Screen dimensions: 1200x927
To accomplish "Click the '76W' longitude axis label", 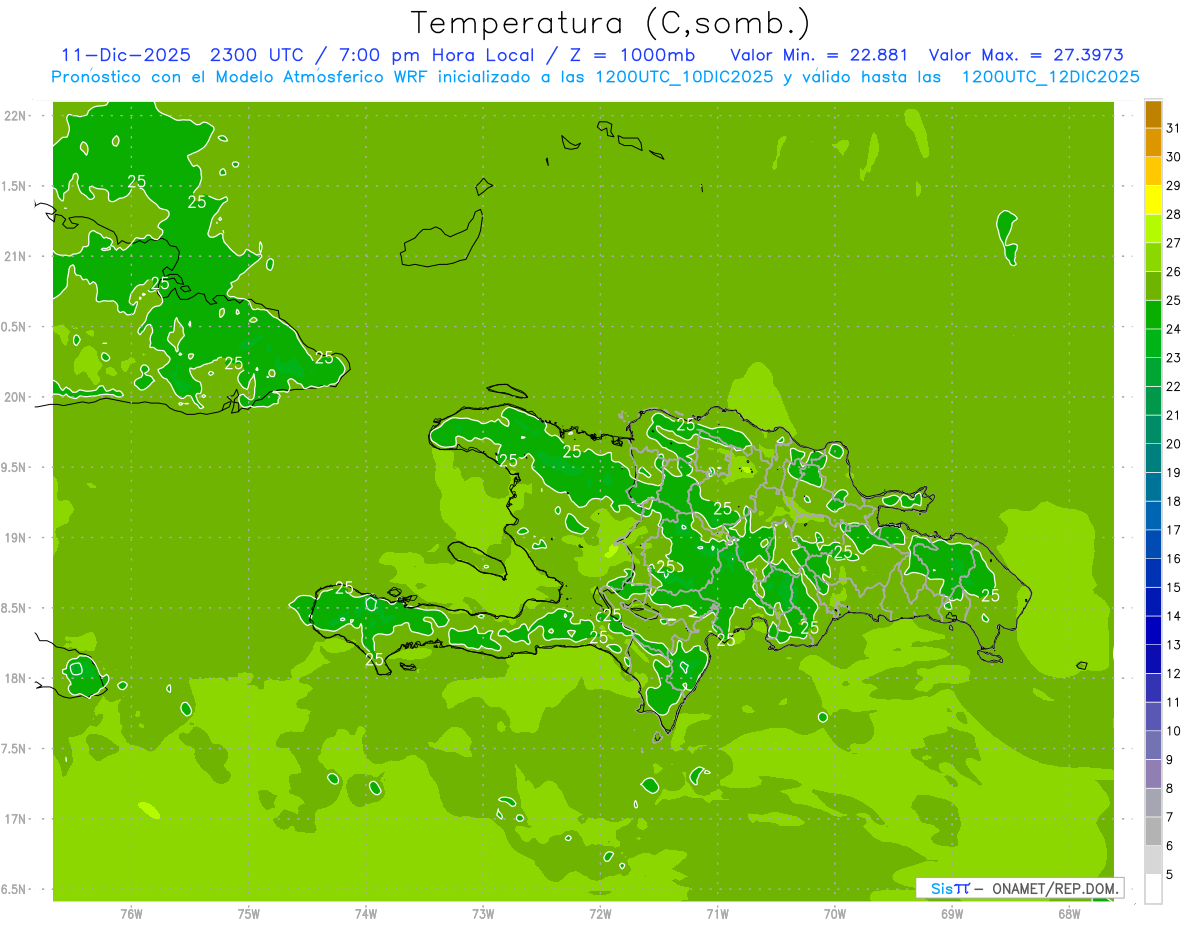I will [x=131, y=913].
